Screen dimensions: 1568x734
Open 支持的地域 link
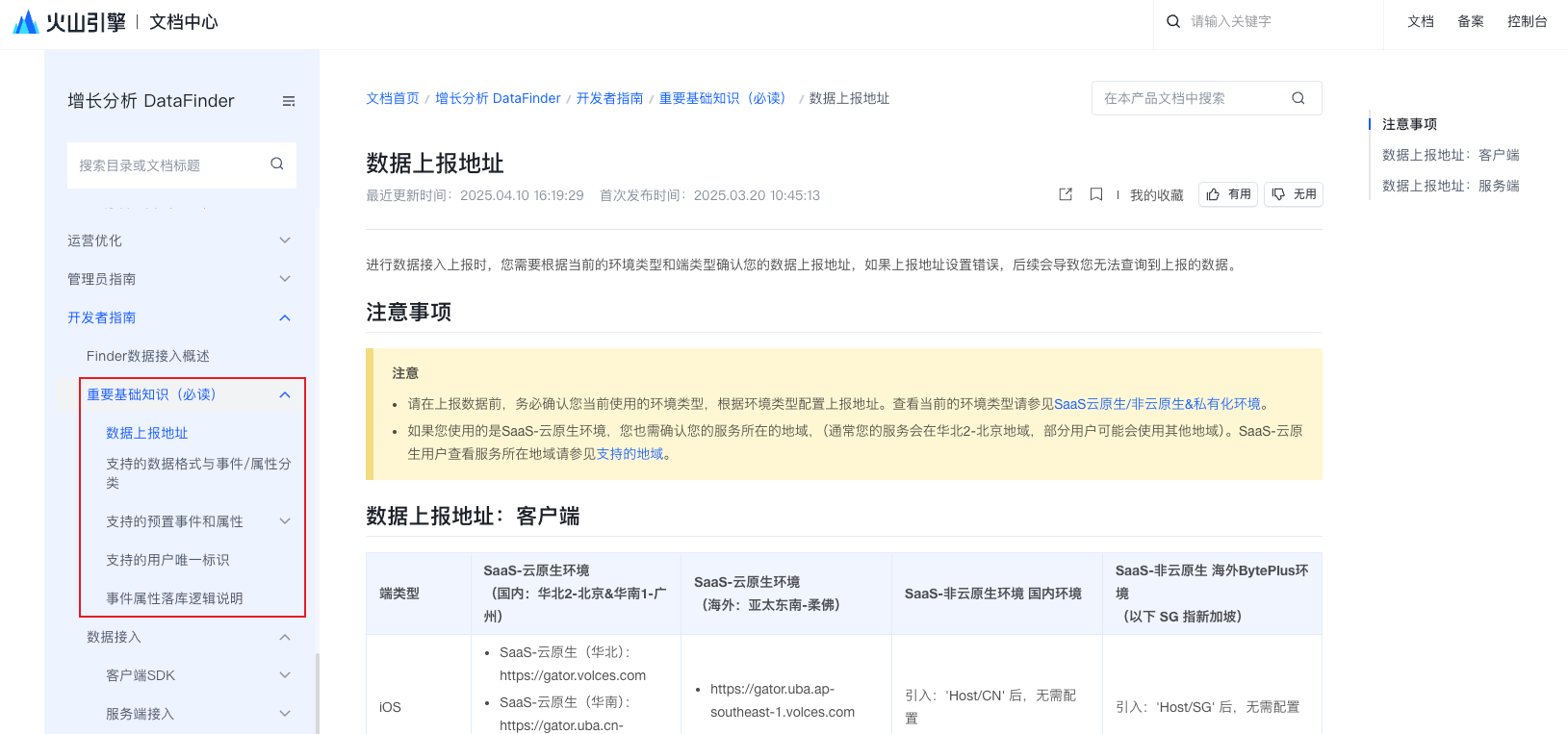pos(630,454)
